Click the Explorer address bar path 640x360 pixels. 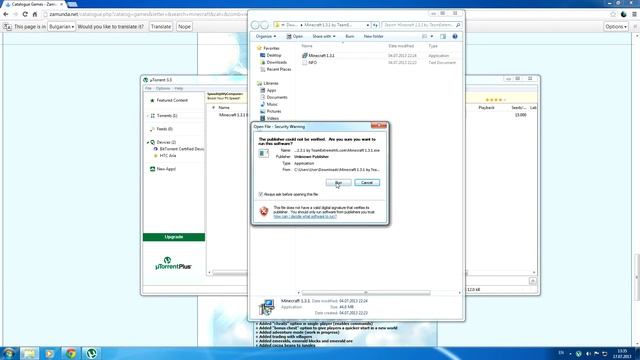pos(322,25)
